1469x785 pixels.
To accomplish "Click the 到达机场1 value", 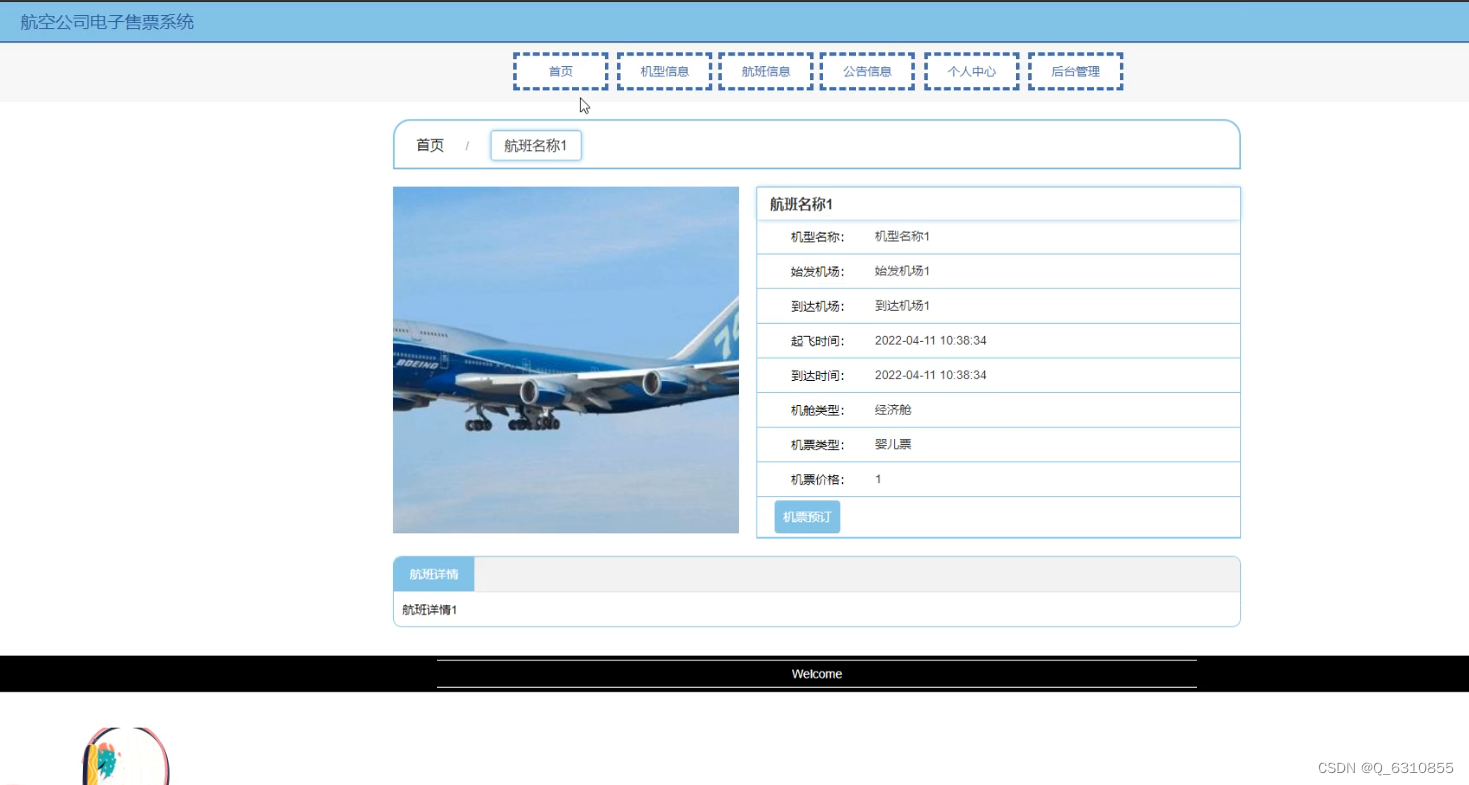I will (902, 306).
